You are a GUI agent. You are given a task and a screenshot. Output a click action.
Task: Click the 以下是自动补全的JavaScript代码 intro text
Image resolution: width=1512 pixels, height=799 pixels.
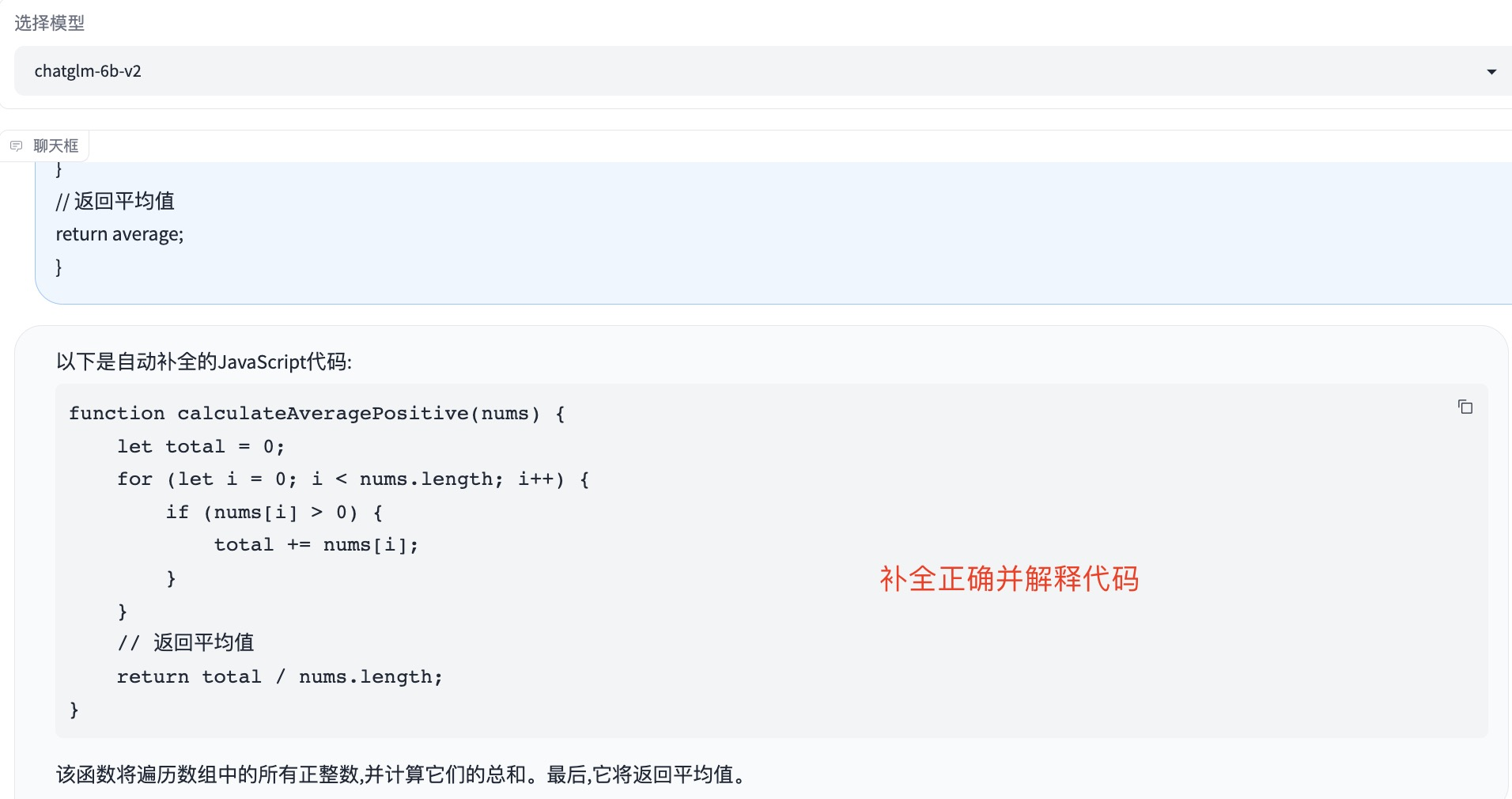click(204, 362)
